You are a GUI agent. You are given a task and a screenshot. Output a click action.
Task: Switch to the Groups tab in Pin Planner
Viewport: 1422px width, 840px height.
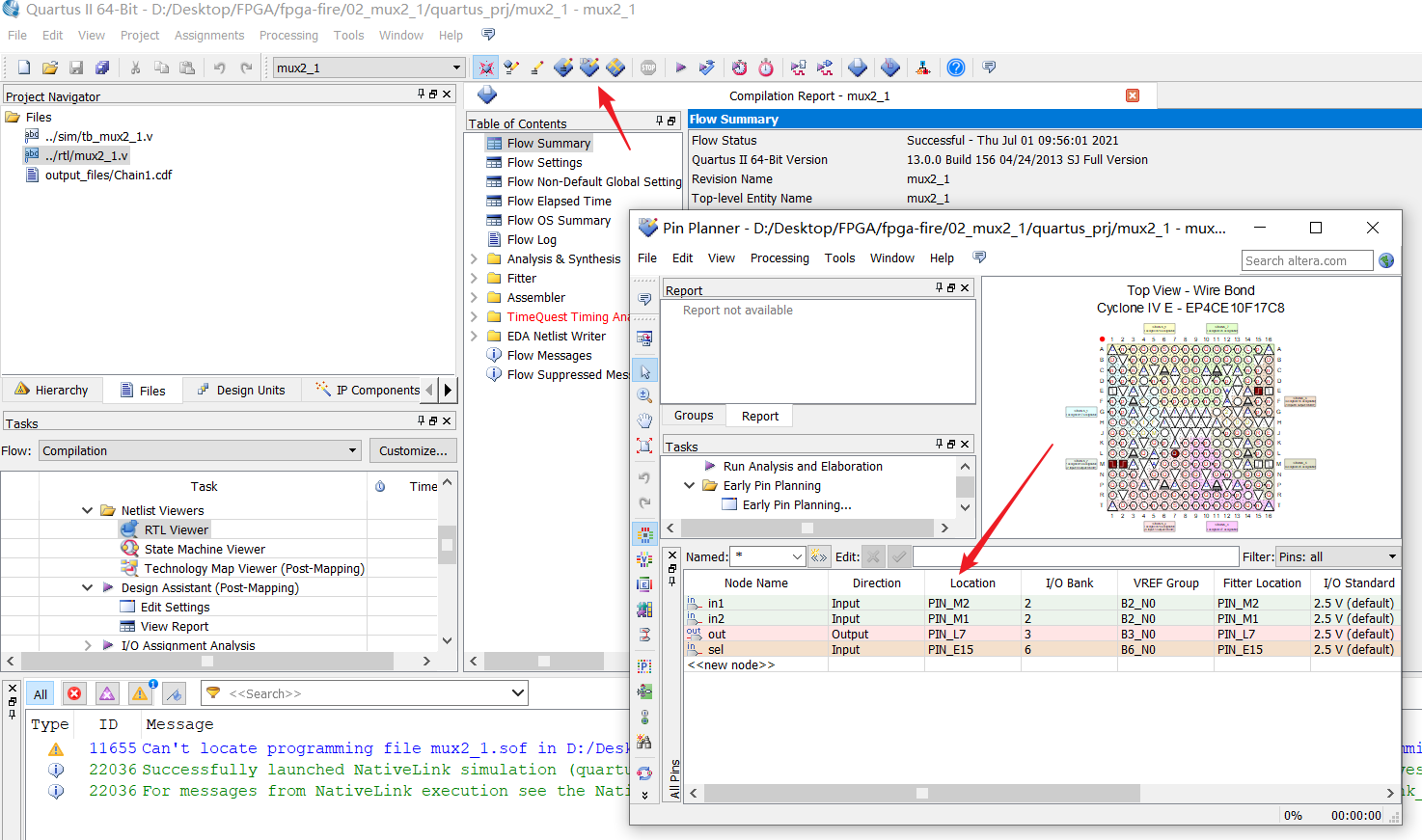click(x=694, y=415)
